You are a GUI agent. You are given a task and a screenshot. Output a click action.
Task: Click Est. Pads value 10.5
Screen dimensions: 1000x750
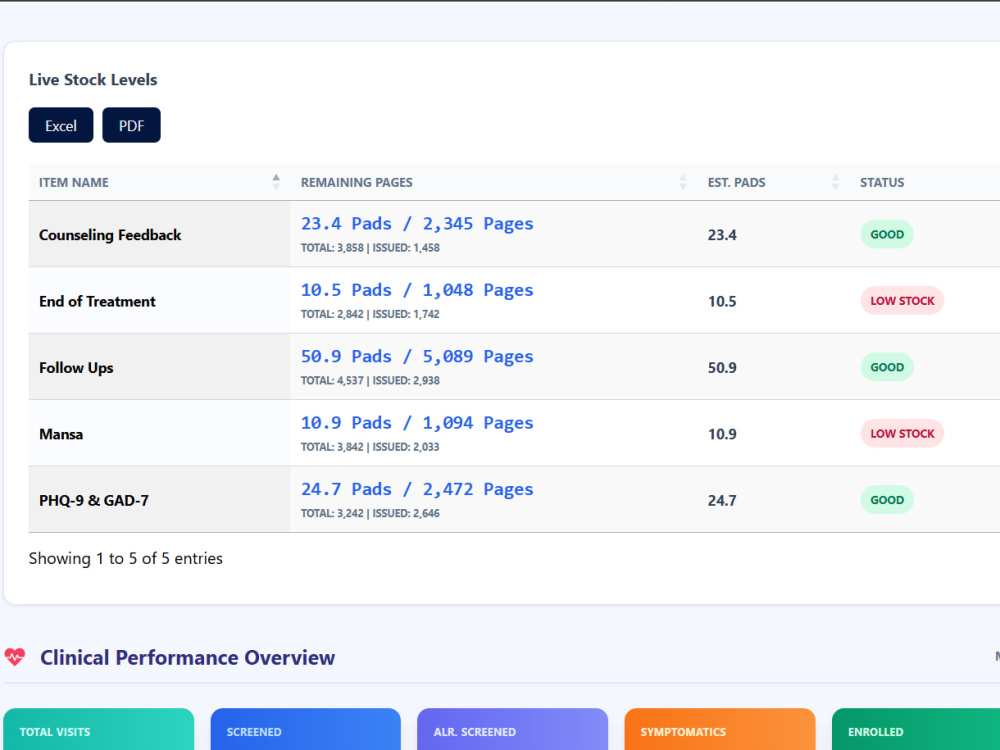(722, 301)
